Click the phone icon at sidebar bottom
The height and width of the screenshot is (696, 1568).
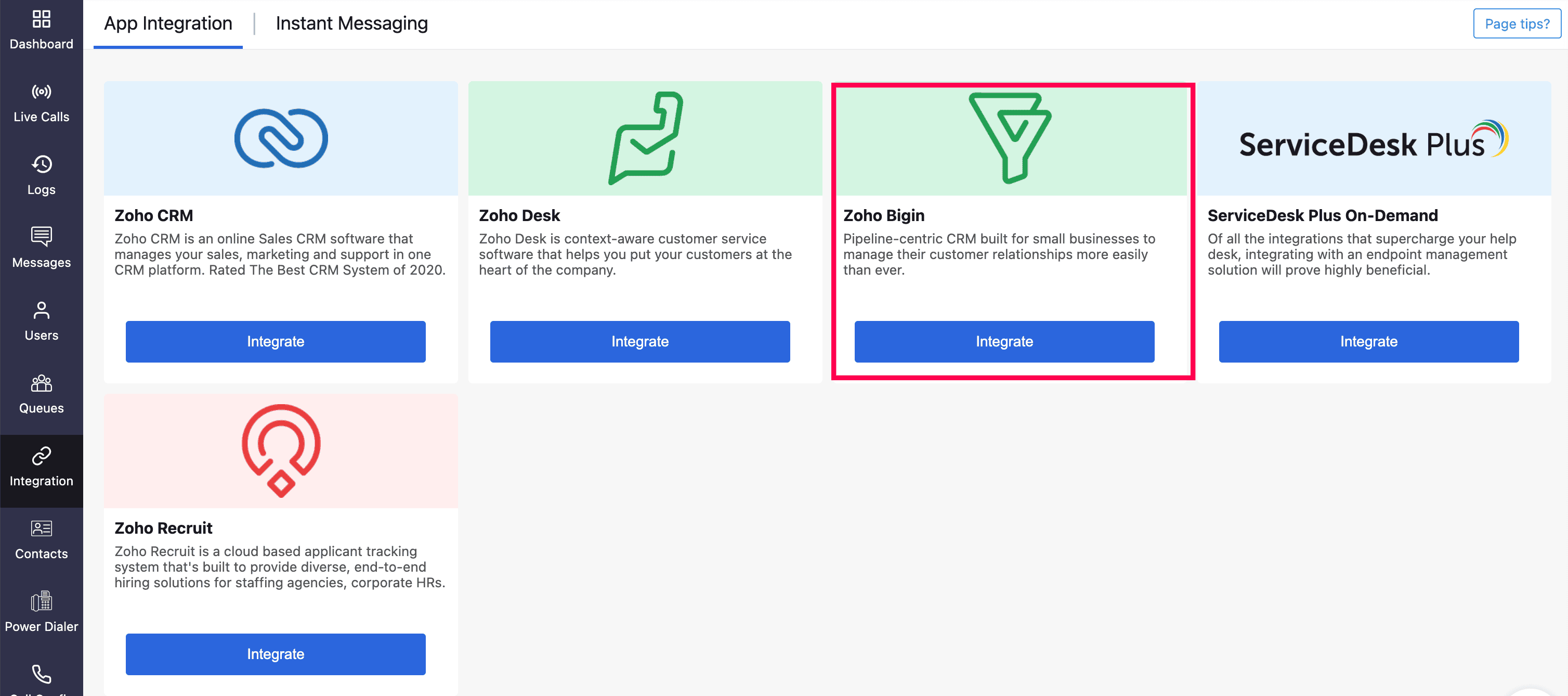point(42,674)
